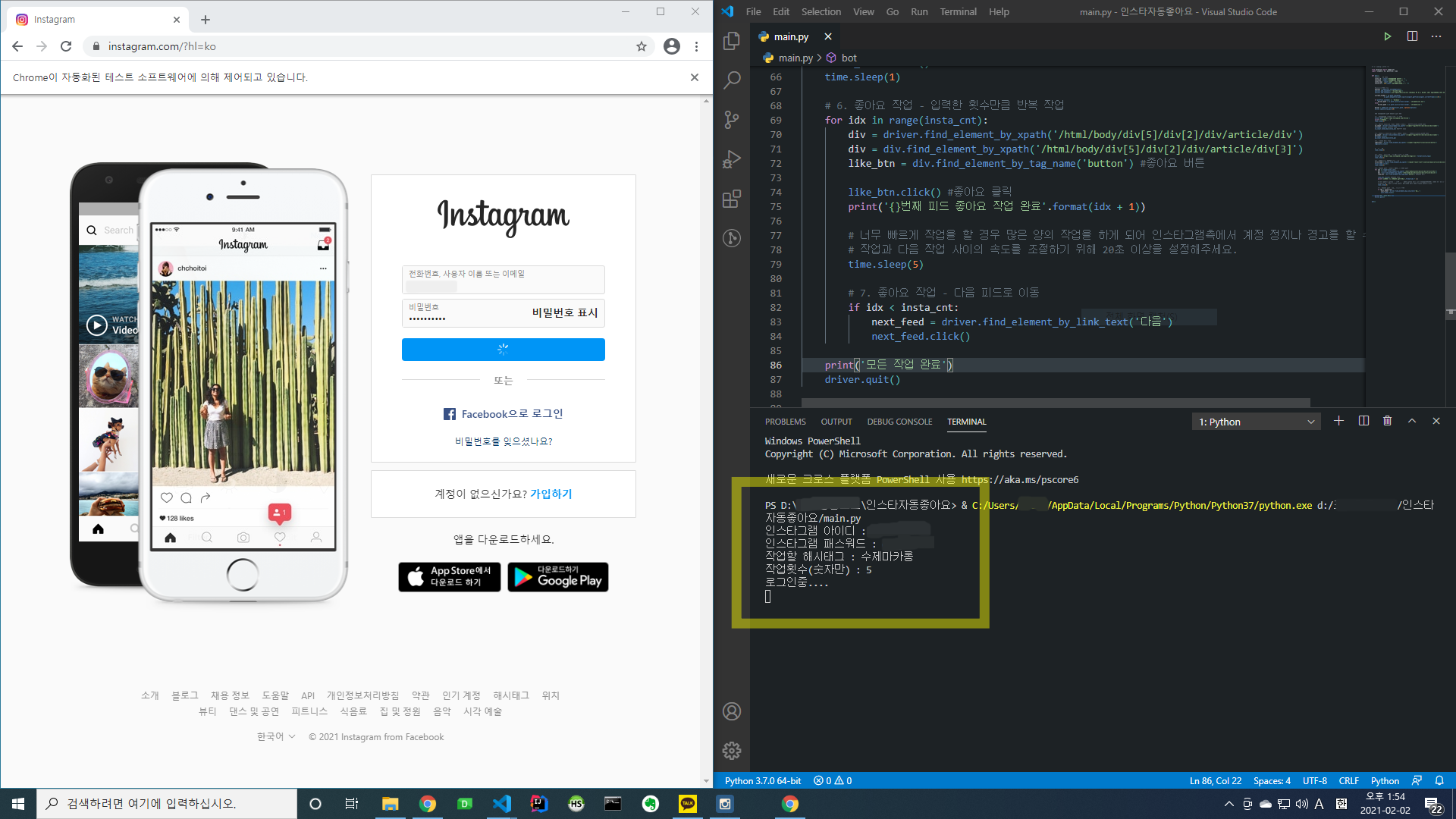1456x819 pixels.
Task: Click the 가입하기 sign-up link
Action: point(551,494)
